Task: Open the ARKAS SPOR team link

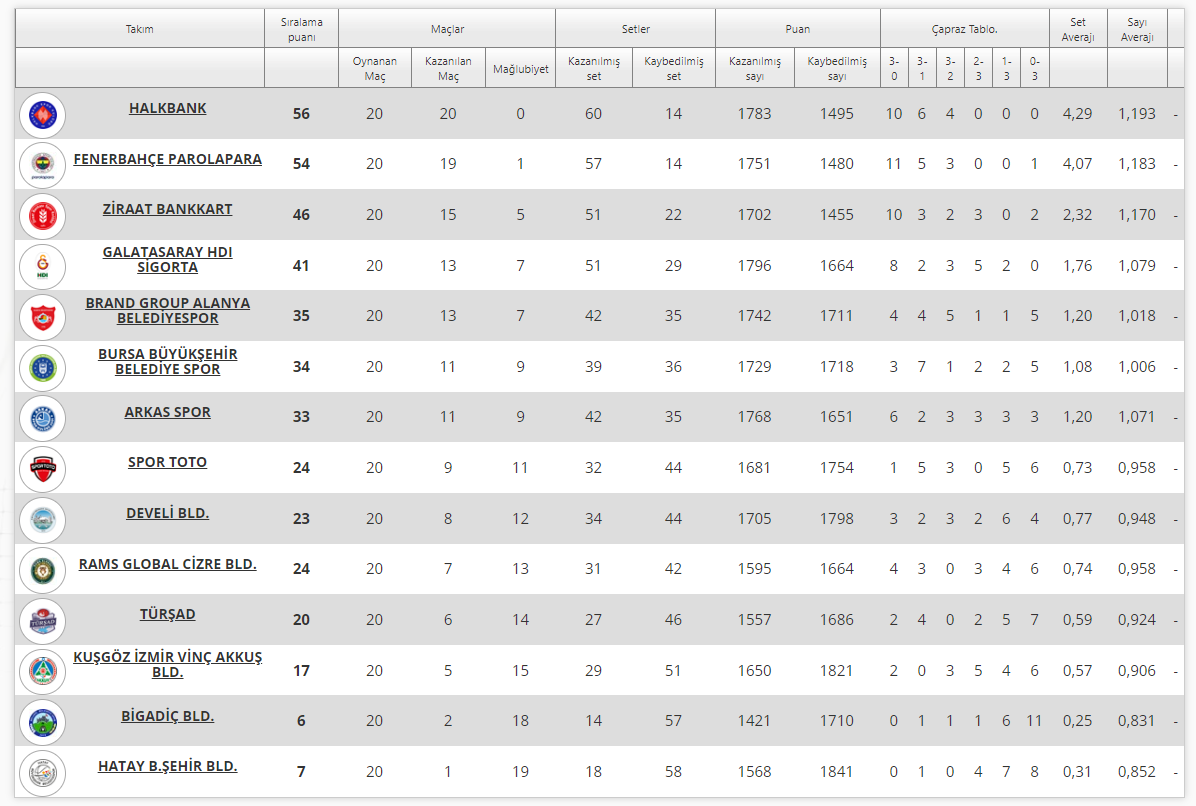Action: click(x=167, y=412)
